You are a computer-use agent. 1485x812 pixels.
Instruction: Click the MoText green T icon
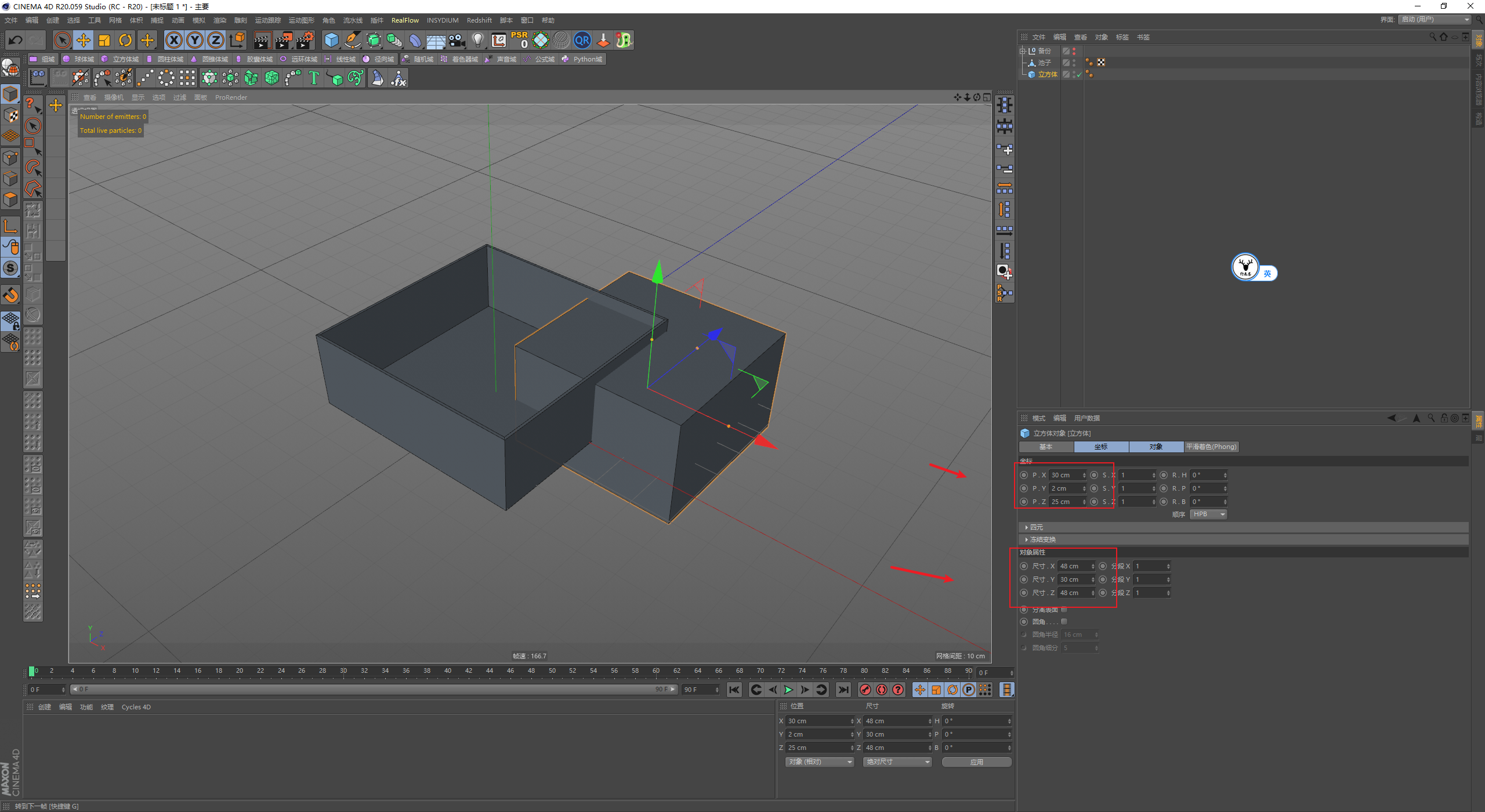coord(314,78)
